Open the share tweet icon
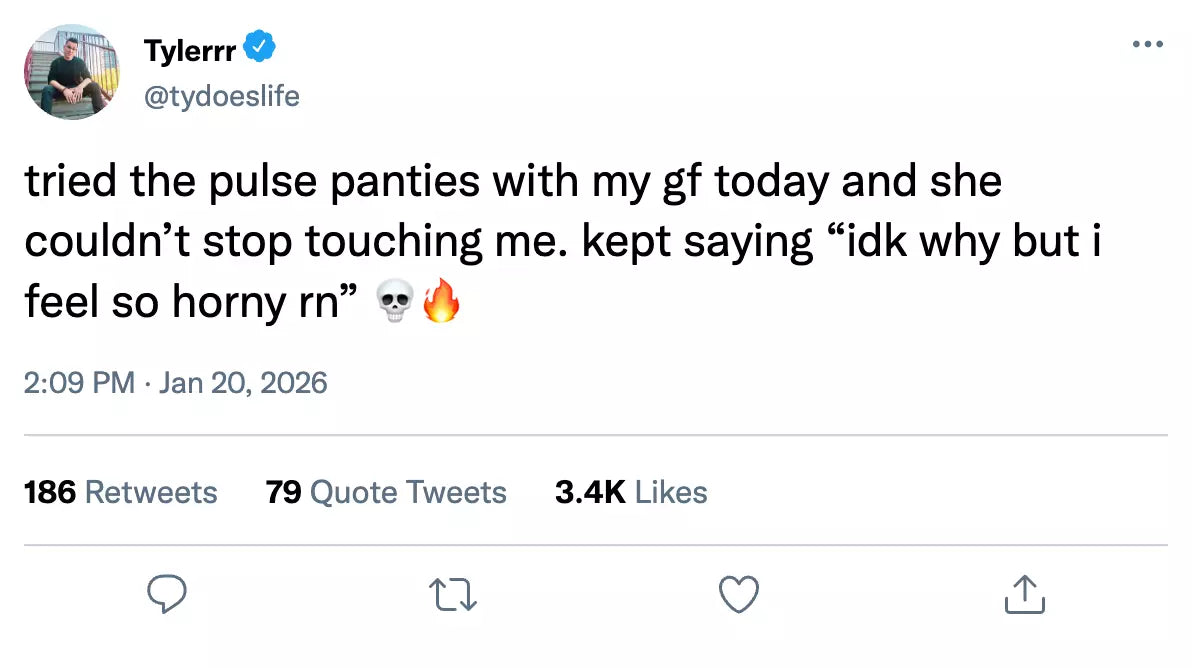The width and height of the screenshot is (1192, 668). pyautogui.click(x=1025, y=595)
